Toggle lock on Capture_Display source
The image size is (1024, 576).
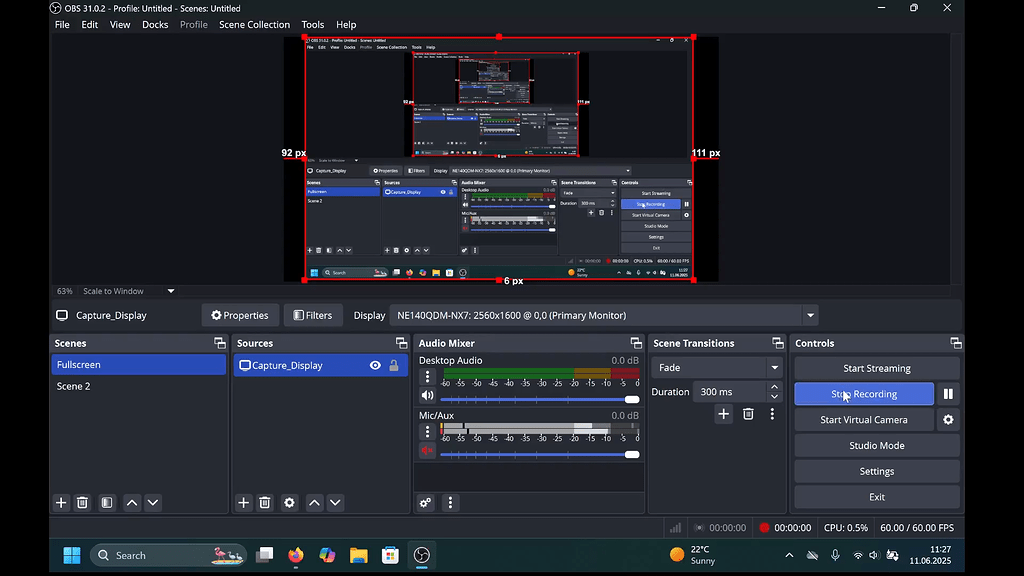click(x=394, y=366)
